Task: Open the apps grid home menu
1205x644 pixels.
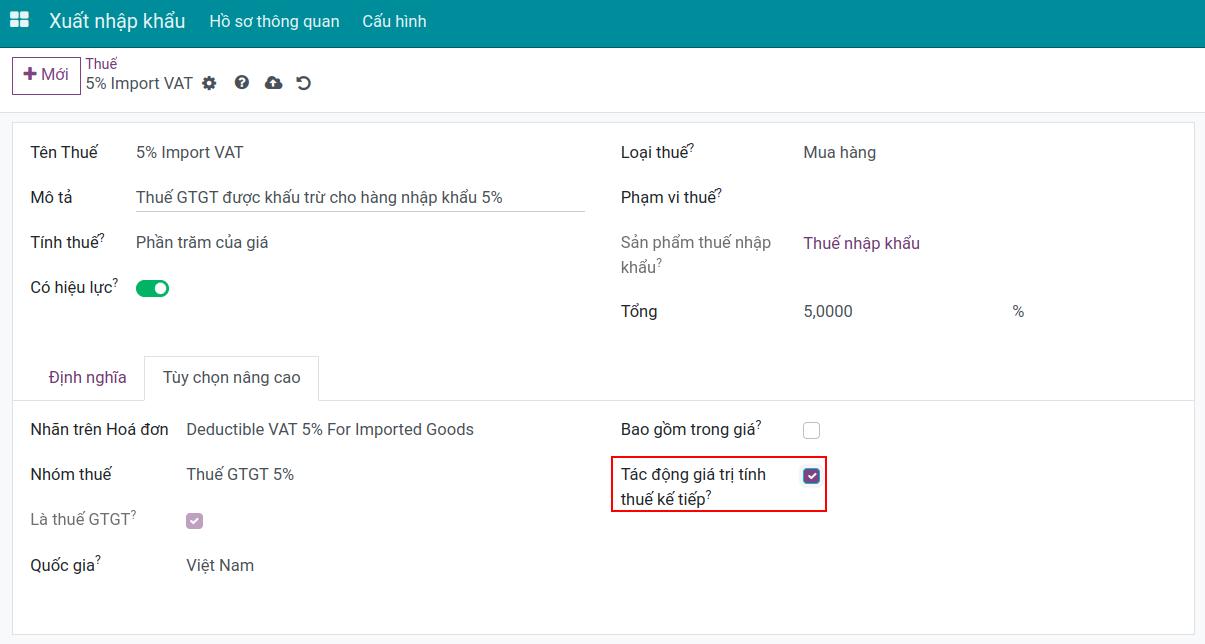Action: (19, 20)
